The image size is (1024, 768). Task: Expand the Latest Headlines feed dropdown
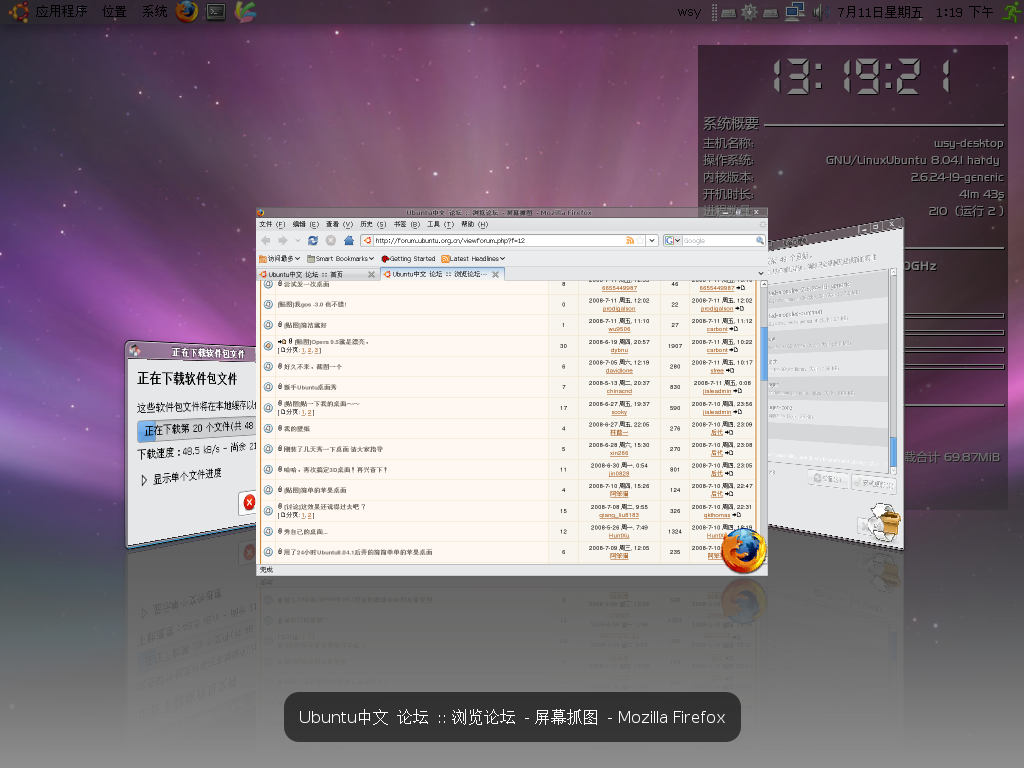(473, 259)
